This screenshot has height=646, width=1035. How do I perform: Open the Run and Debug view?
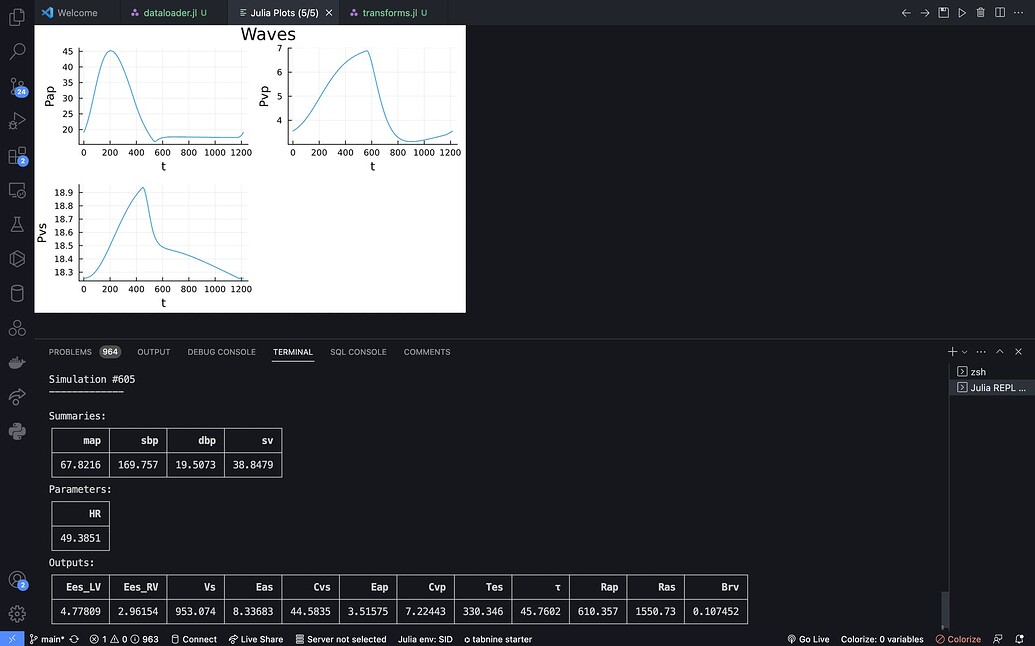(x=17, y=121)
